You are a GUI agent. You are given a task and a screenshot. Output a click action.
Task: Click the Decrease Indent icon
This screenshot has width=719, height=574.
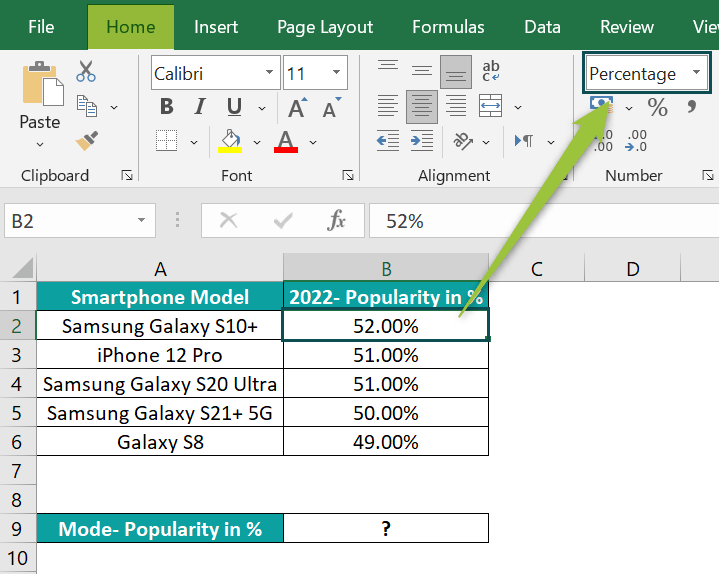pos(388,140)
